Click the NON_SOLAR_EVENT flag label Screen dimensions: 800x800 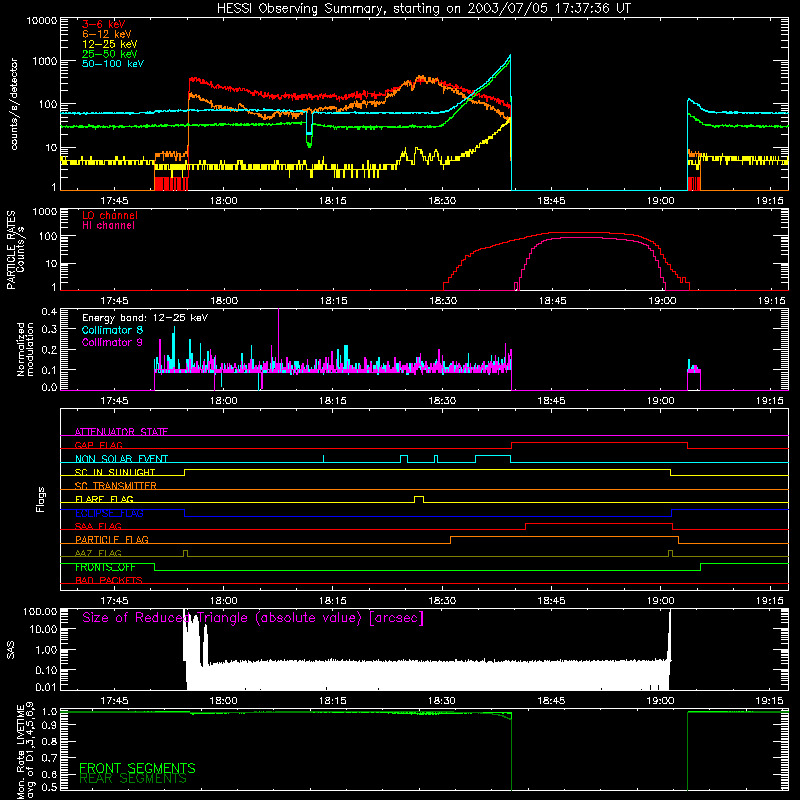point(121,459)
